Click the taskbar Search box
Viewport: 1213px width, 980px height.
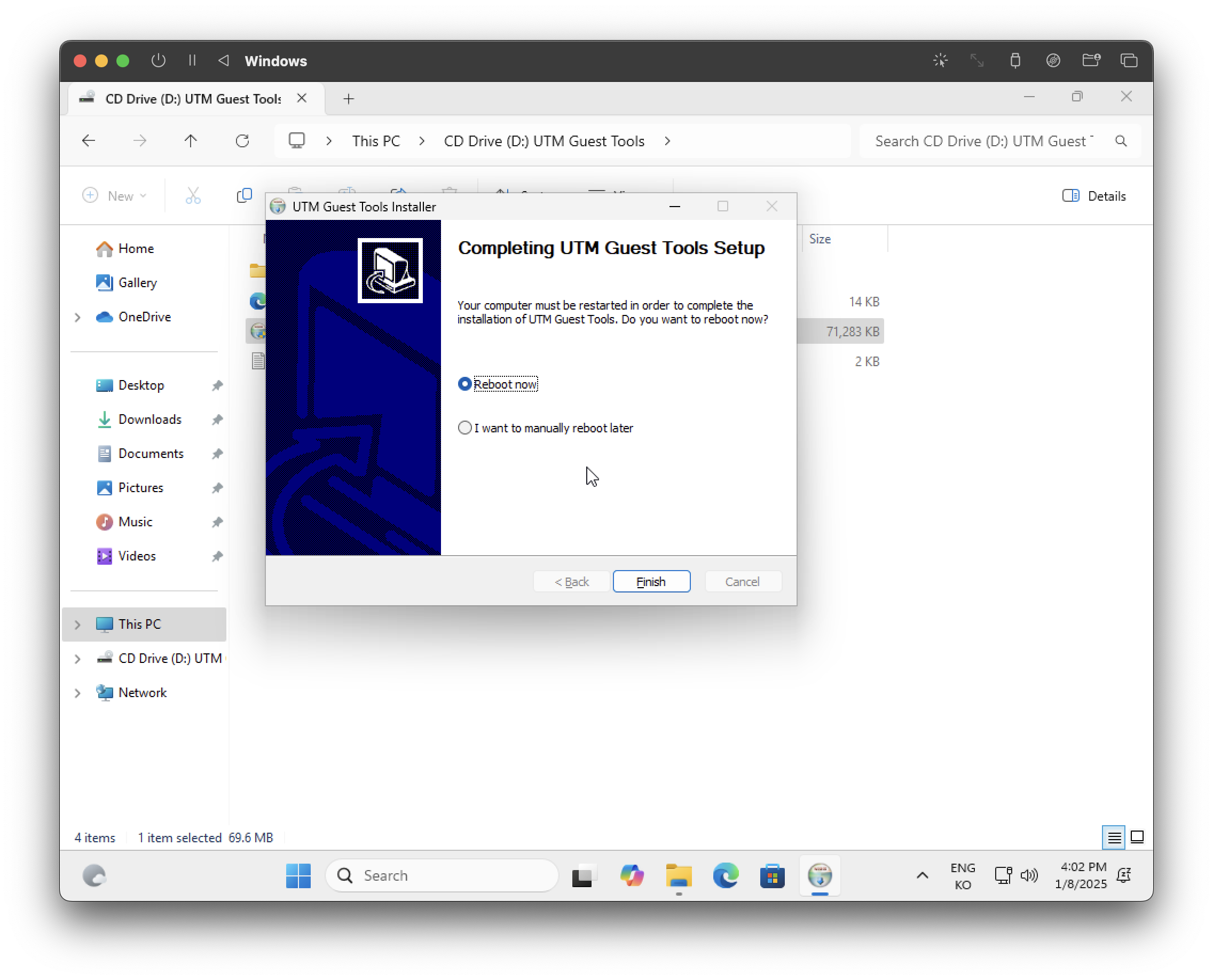point(442,875)
